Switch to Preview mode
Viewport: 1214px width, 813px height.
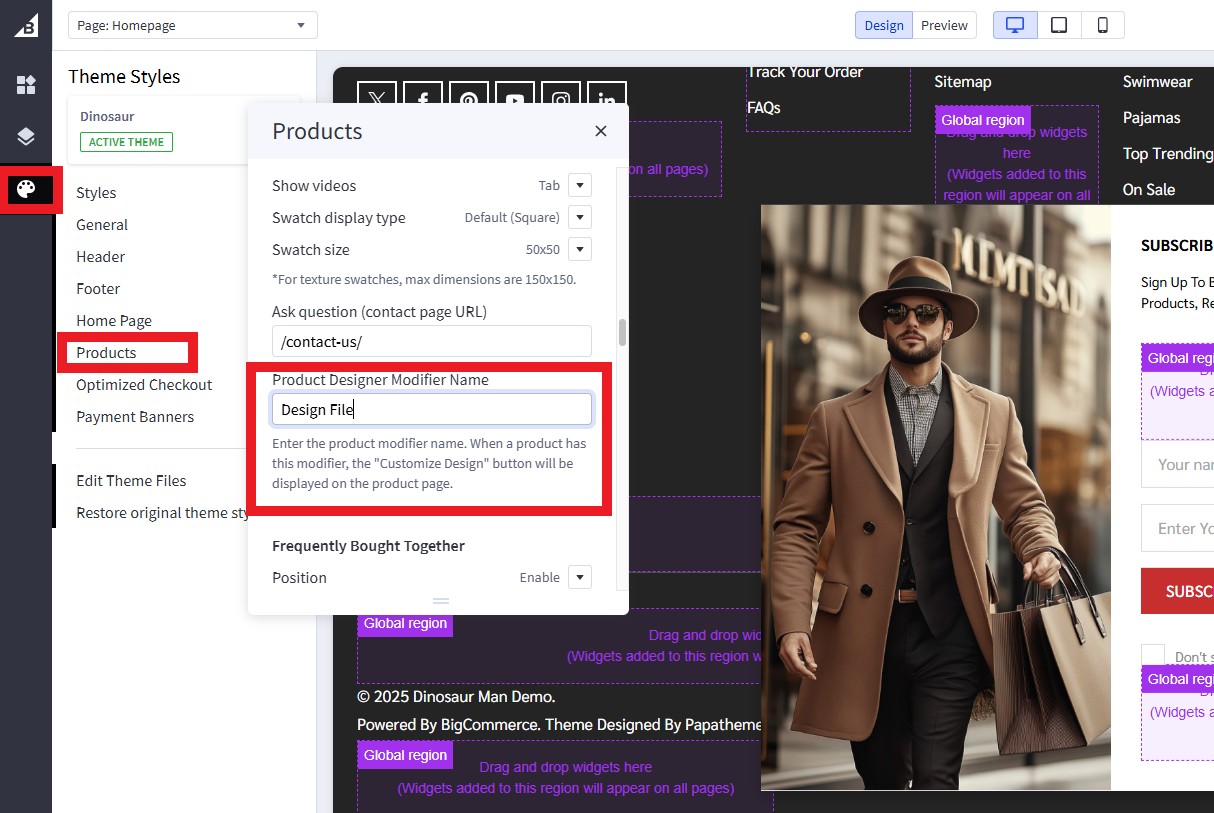944,25
